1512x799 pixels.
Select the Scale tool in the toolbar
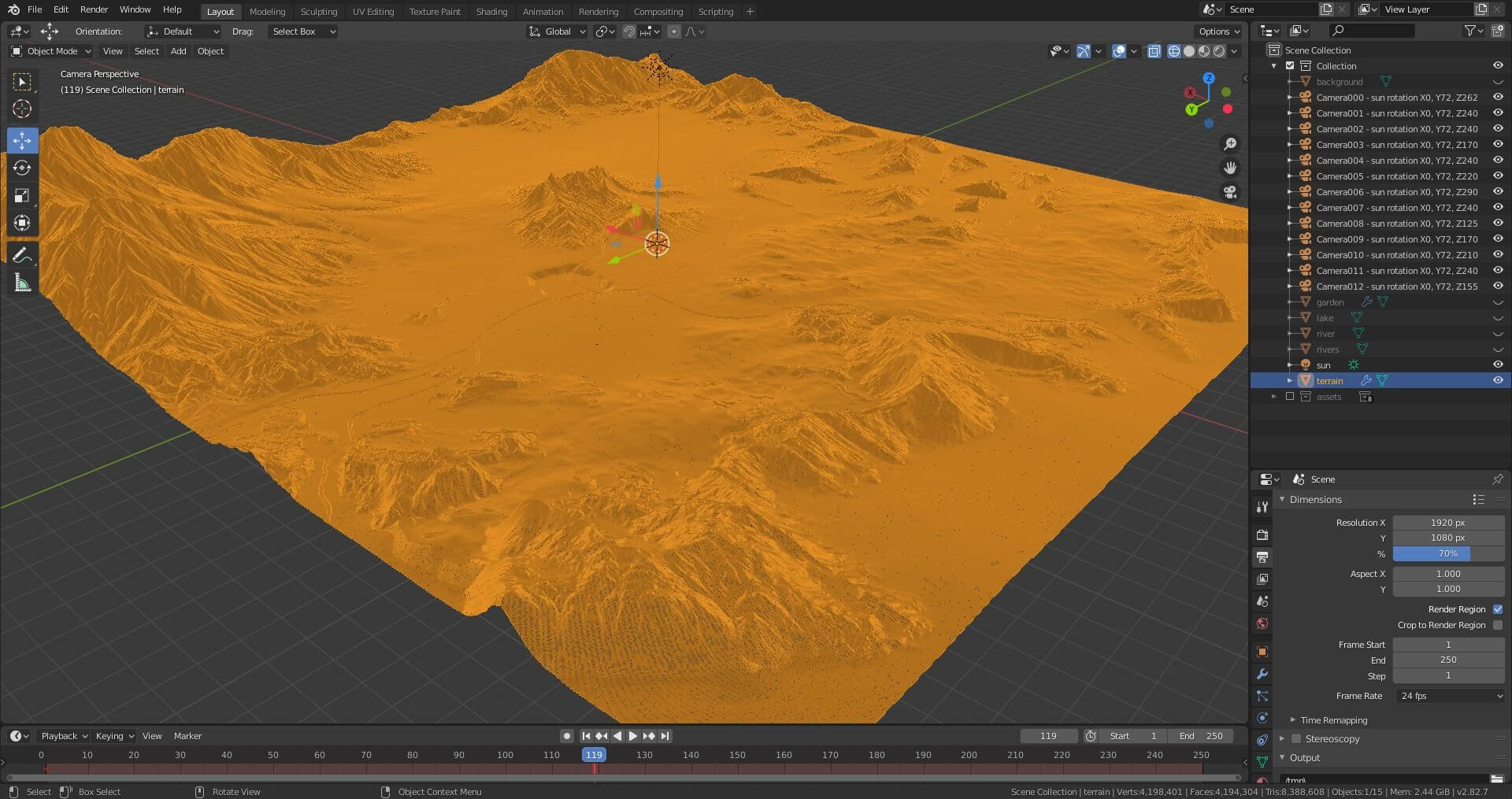coord(22,195)
